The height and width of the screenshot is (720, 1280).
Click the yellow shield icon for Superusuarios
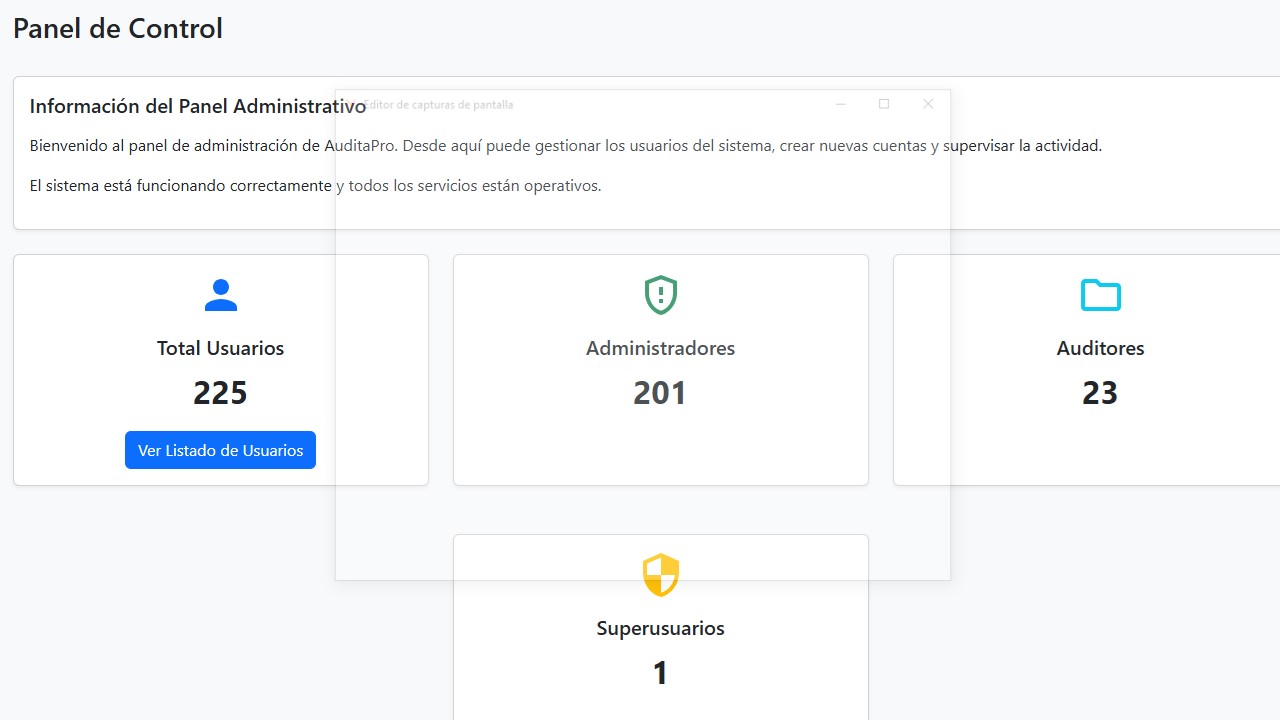click(x=660, y=575)
